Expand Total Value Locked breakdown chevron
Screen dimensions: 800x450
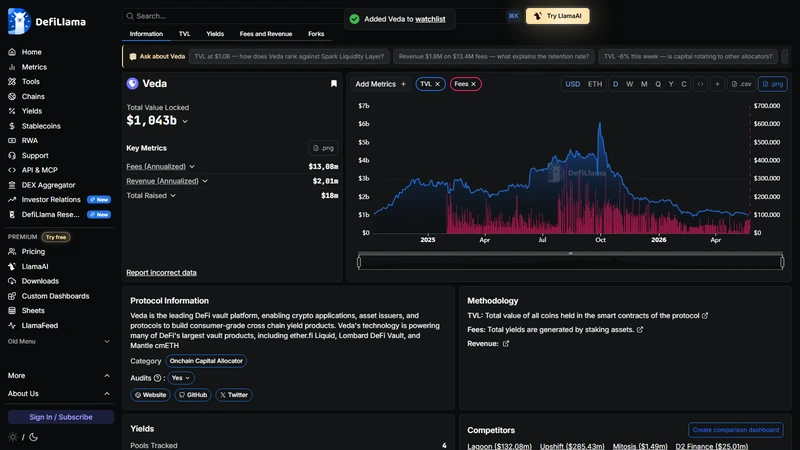coord(185,121)
